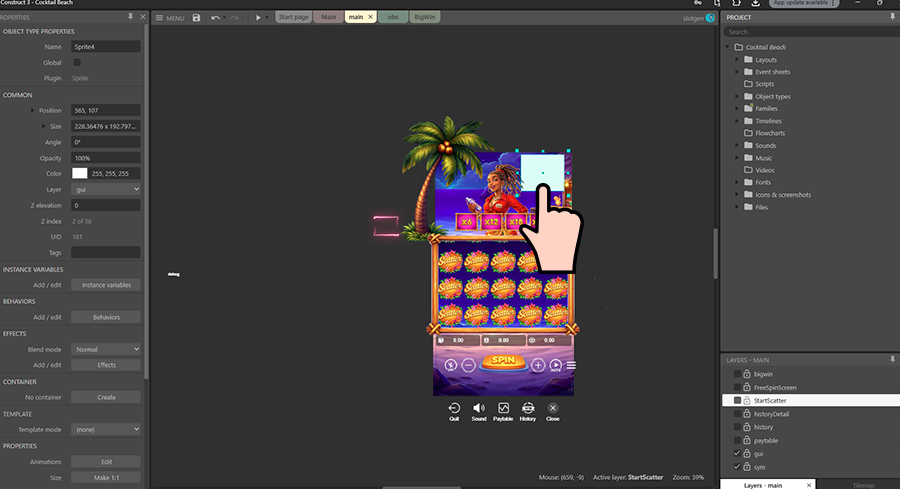Expand the Layouts folder

tap(738, 60)
